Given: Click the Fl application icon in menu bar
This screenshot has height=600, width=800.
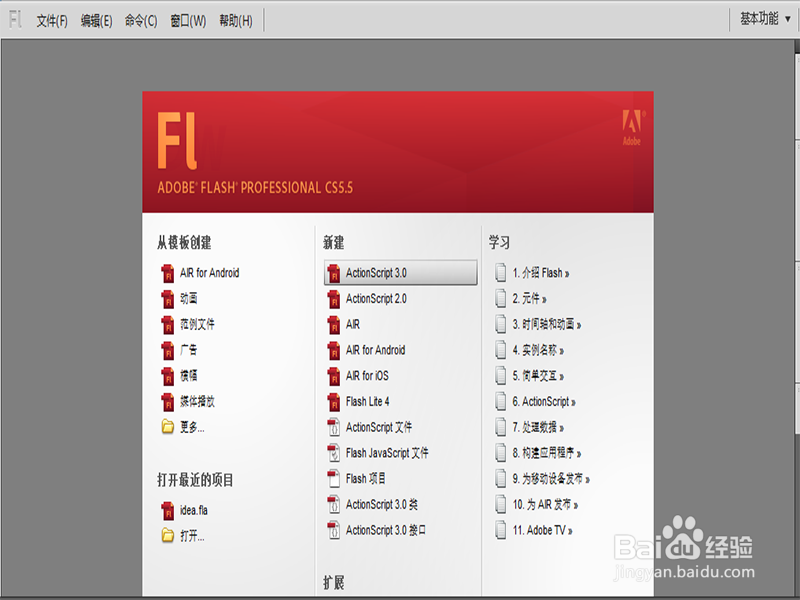Looking at the screenshot, I should tap(16, 20).
